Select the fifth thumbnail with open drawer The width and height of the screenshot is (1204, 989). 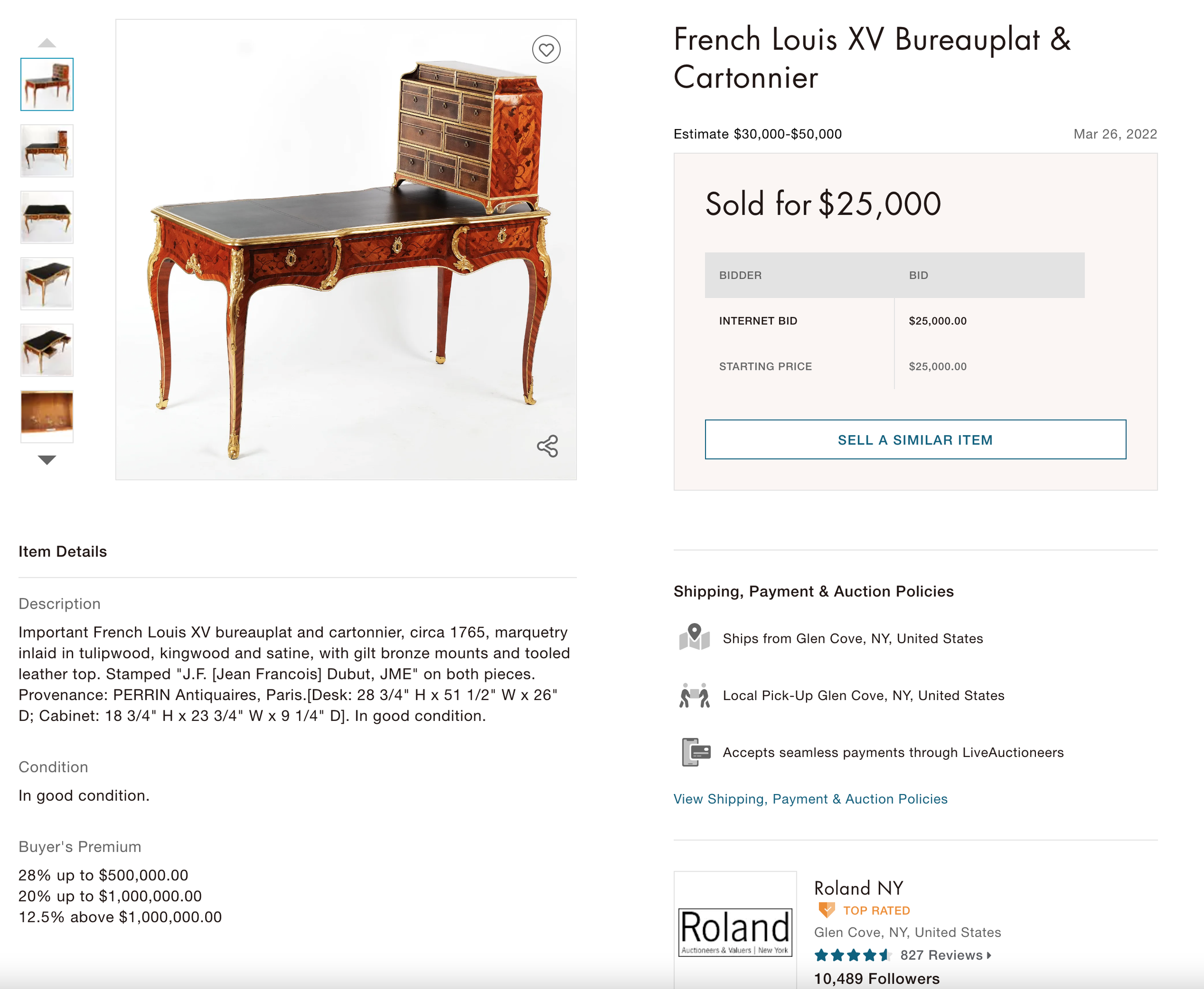click(x=47, y=351)
